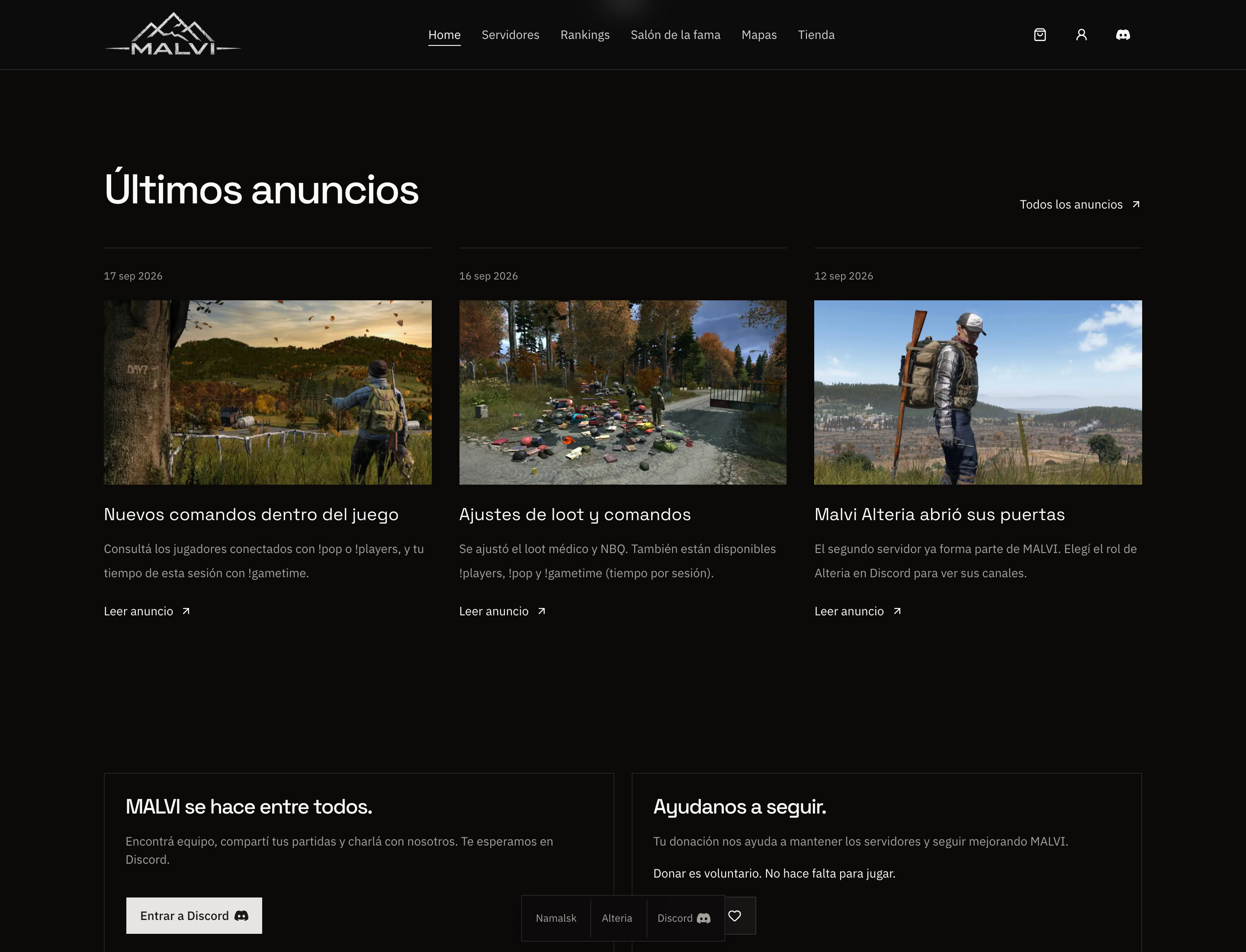Go to the Servidores menu item

pyautogui.click(x=510, y=35)
